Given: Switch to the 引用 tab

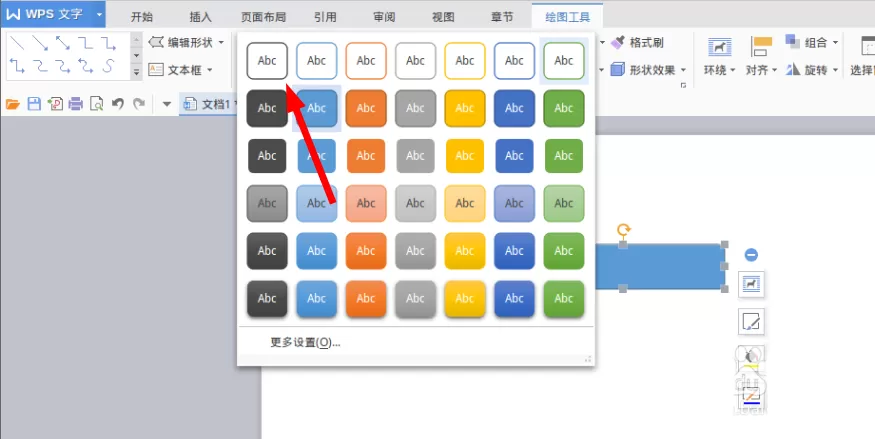Looking at the screenshot, I should point(325,17).
